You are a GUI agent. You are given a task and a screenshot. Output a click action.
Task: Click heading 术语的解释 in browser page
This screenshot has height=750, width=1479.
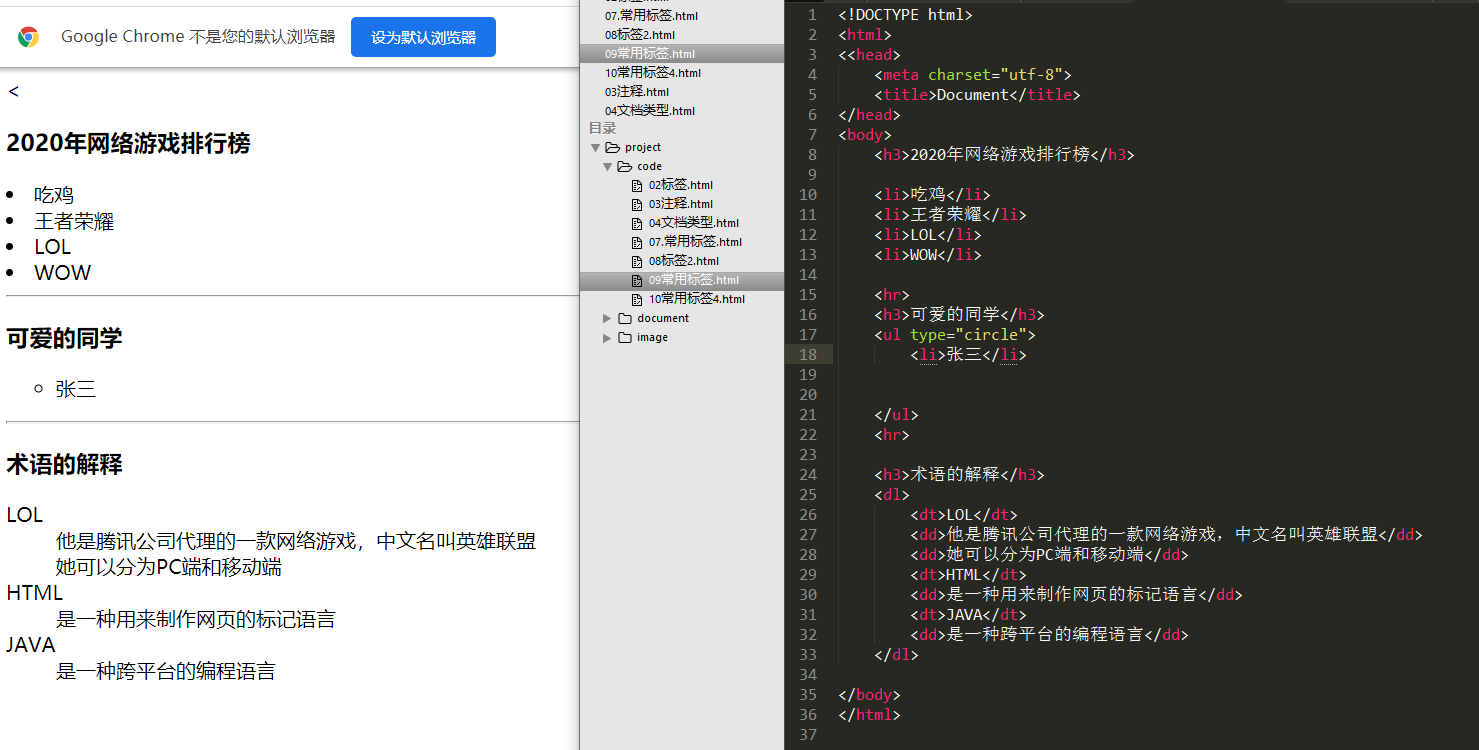[x=64, y=465]
